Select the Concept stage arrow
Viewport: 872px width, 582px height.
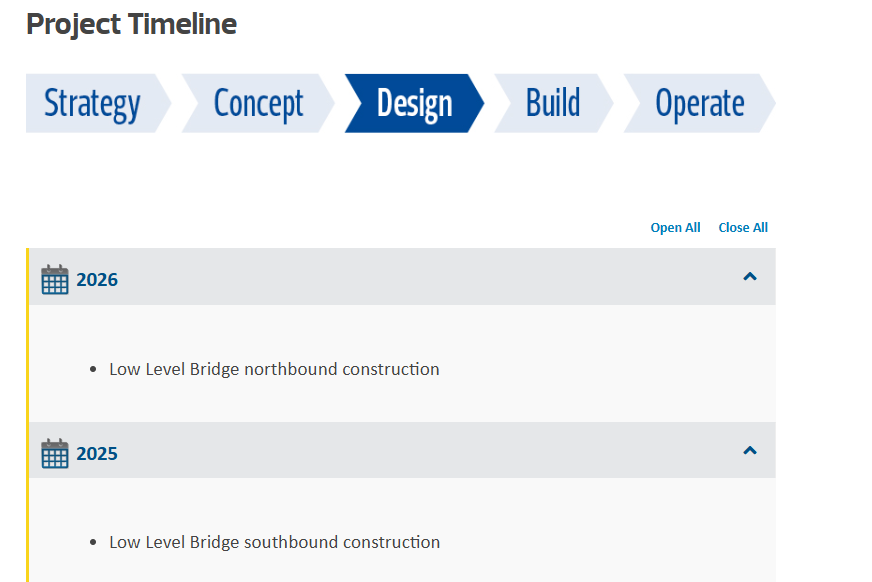point(258,103)
